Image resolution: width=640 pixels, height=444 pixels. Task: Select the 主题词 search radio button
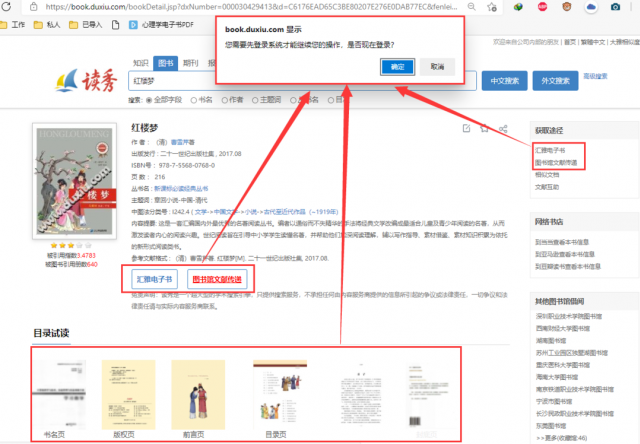[x=255, y=100]
